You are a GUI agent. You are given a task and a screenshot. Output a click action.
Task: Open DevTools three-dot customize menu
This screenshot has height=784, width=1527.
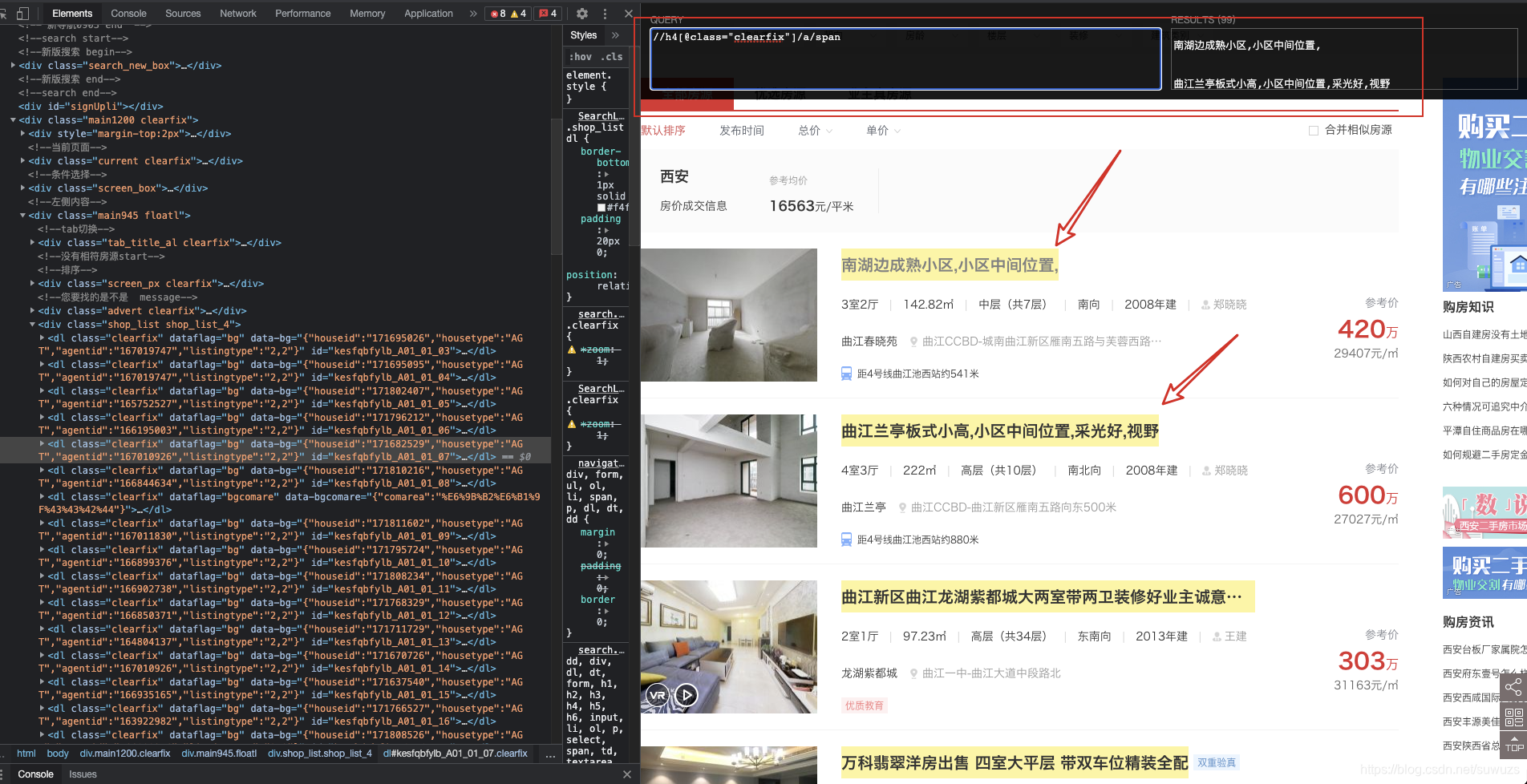[x=605, y=14]
